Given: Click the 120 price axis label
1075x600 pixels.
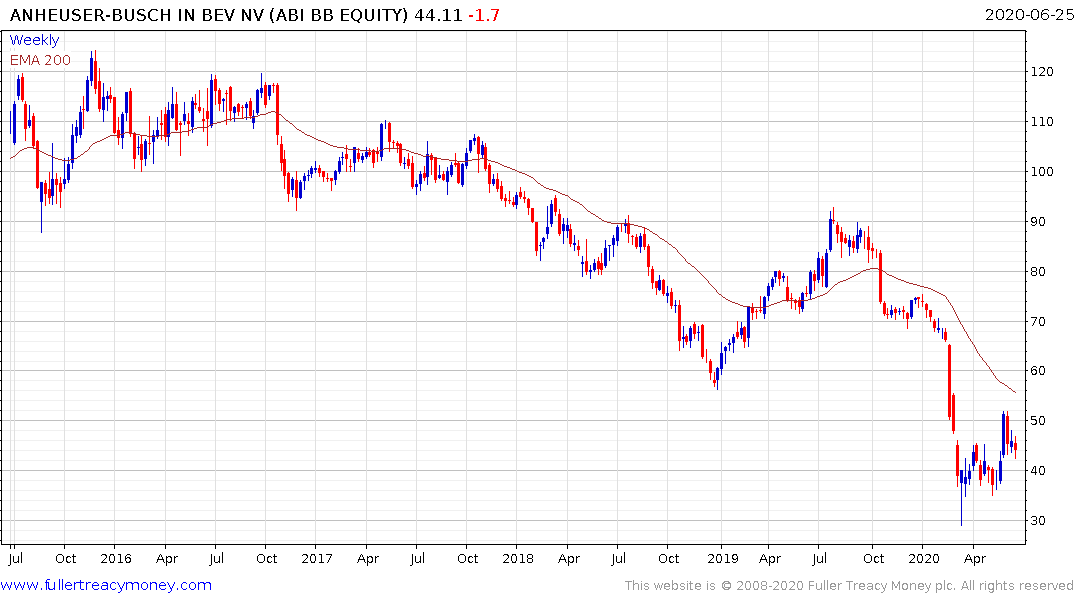Looking at the screenshot, I should (1041, 71).
